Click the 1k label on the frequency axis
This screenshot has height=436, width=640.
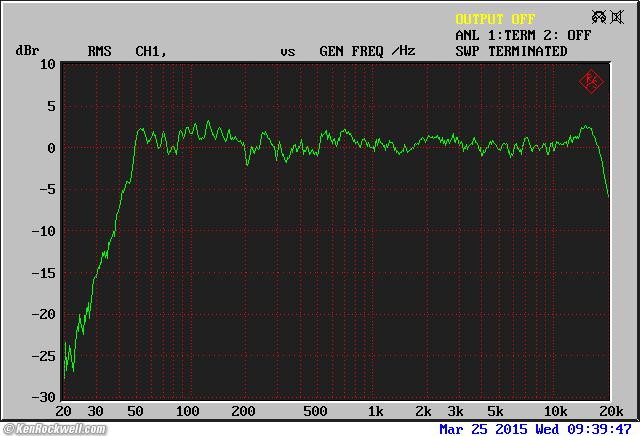point(376,411)
